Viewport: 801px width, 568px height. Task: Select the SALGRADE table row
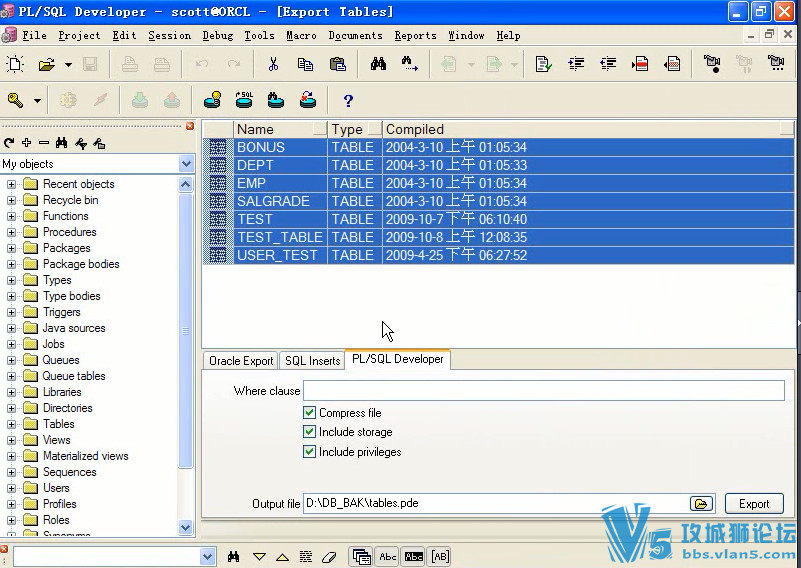click(499, 201)
